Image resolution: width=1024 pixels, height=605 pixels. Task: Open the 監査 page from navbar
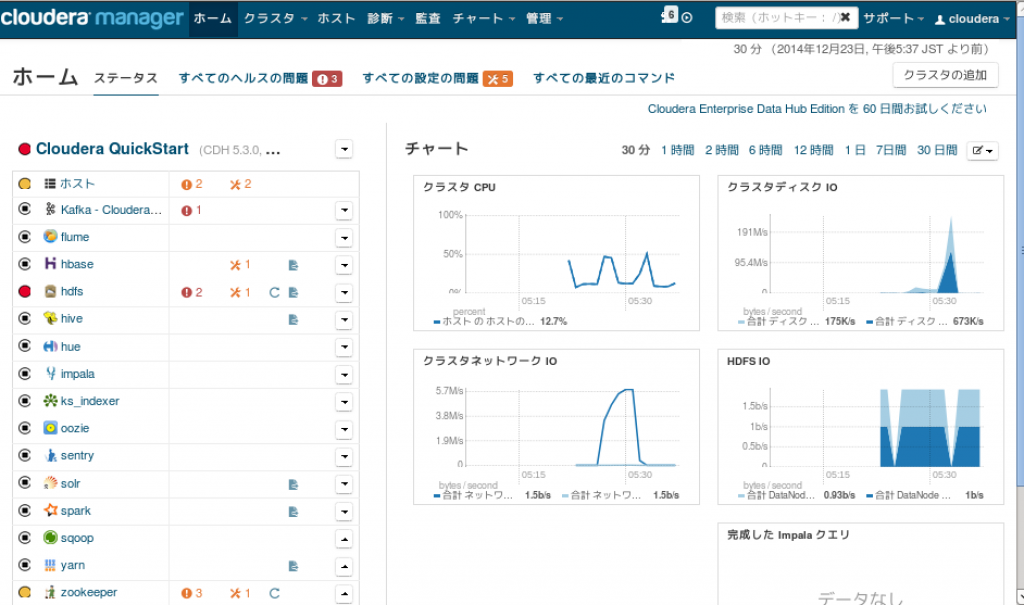point(428,18)
